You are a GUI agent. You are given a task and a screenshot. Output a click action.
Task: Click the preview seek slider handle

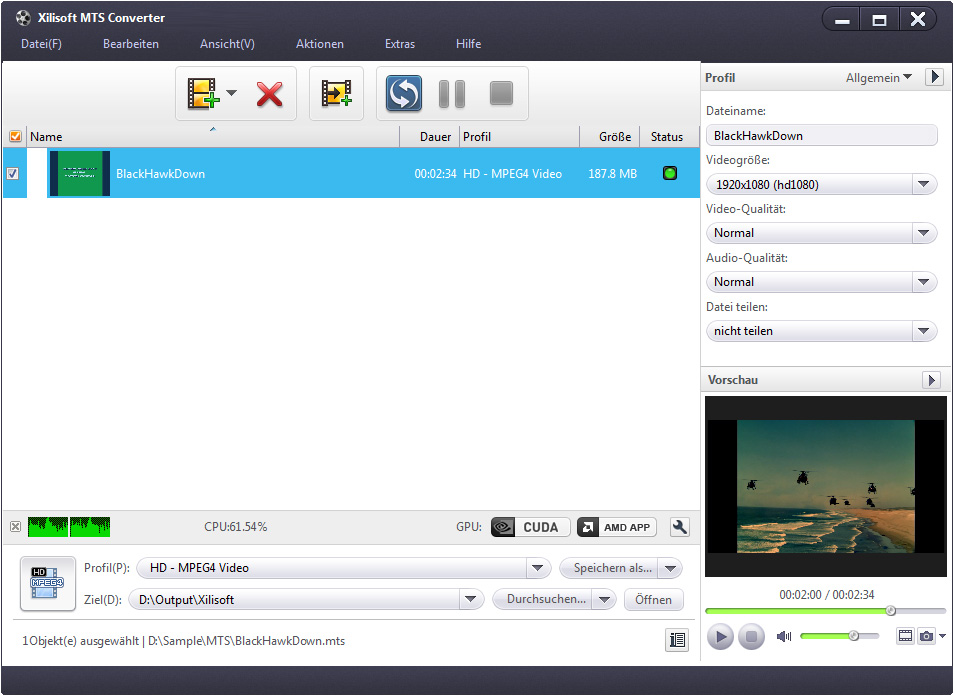[890, 610]
